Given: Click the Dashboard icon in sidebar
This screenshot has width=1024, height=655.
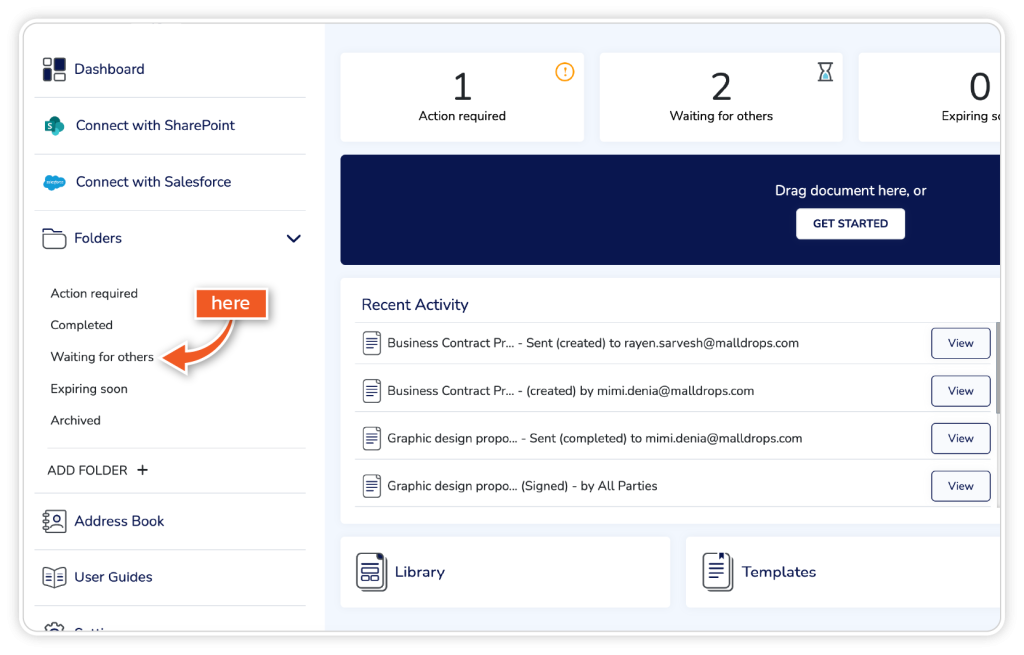Looking at the screenshot, I should tap(54, 69).
